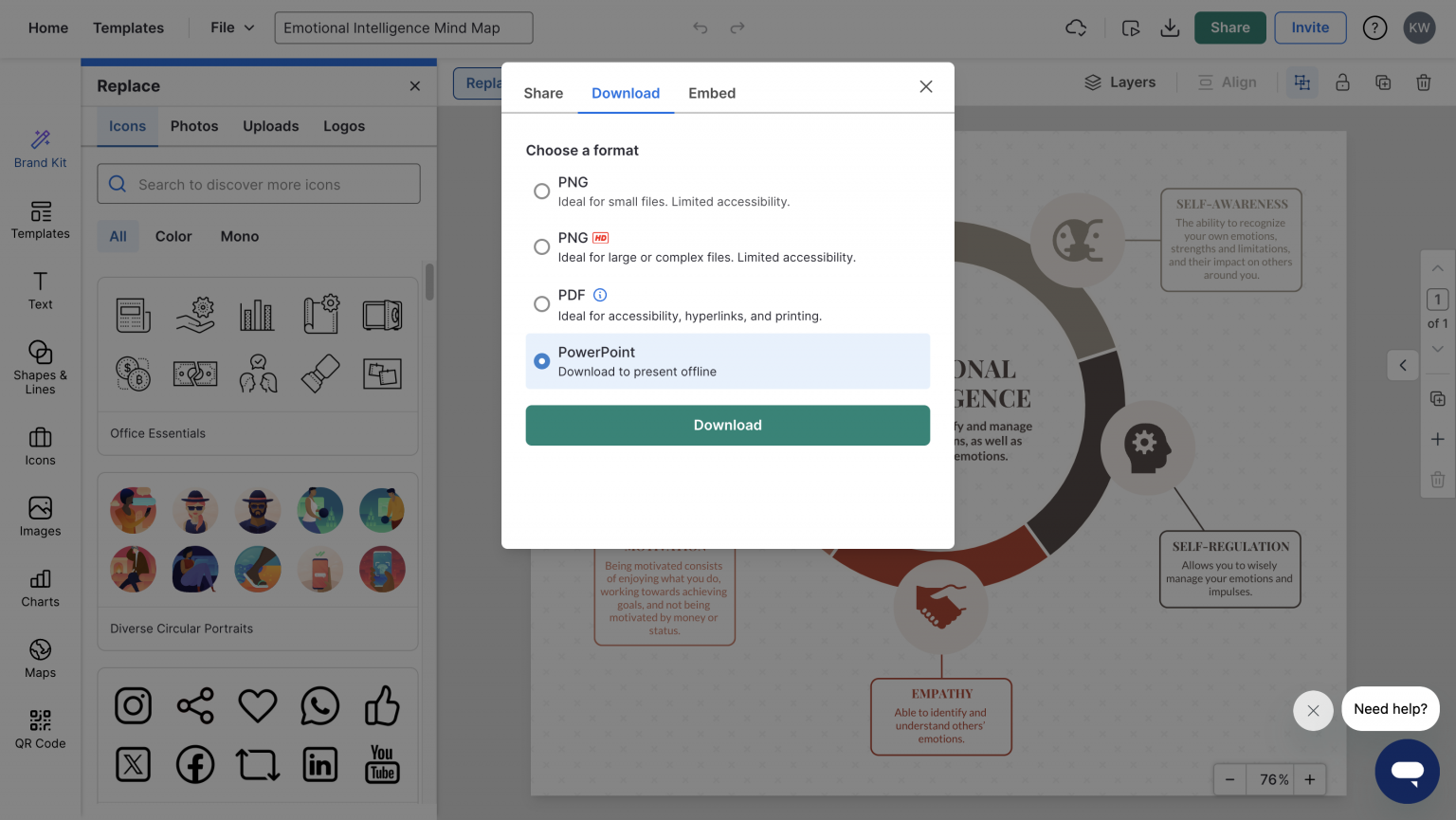
Task: Open presentation preview mode
Action: tap(1131, 27)
